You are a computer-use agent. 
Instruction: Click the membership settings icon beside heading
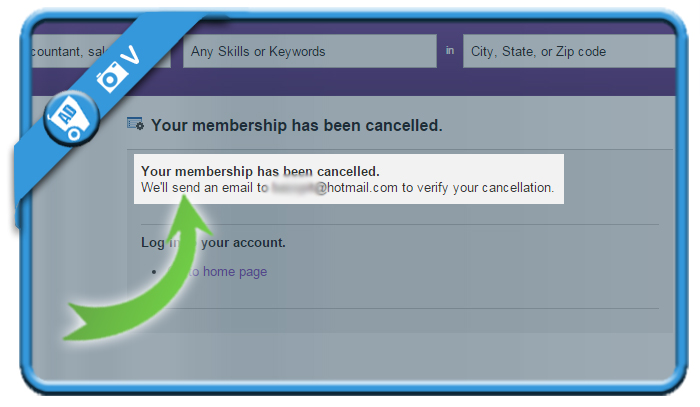pyautogui.click(x=135, y=124)
